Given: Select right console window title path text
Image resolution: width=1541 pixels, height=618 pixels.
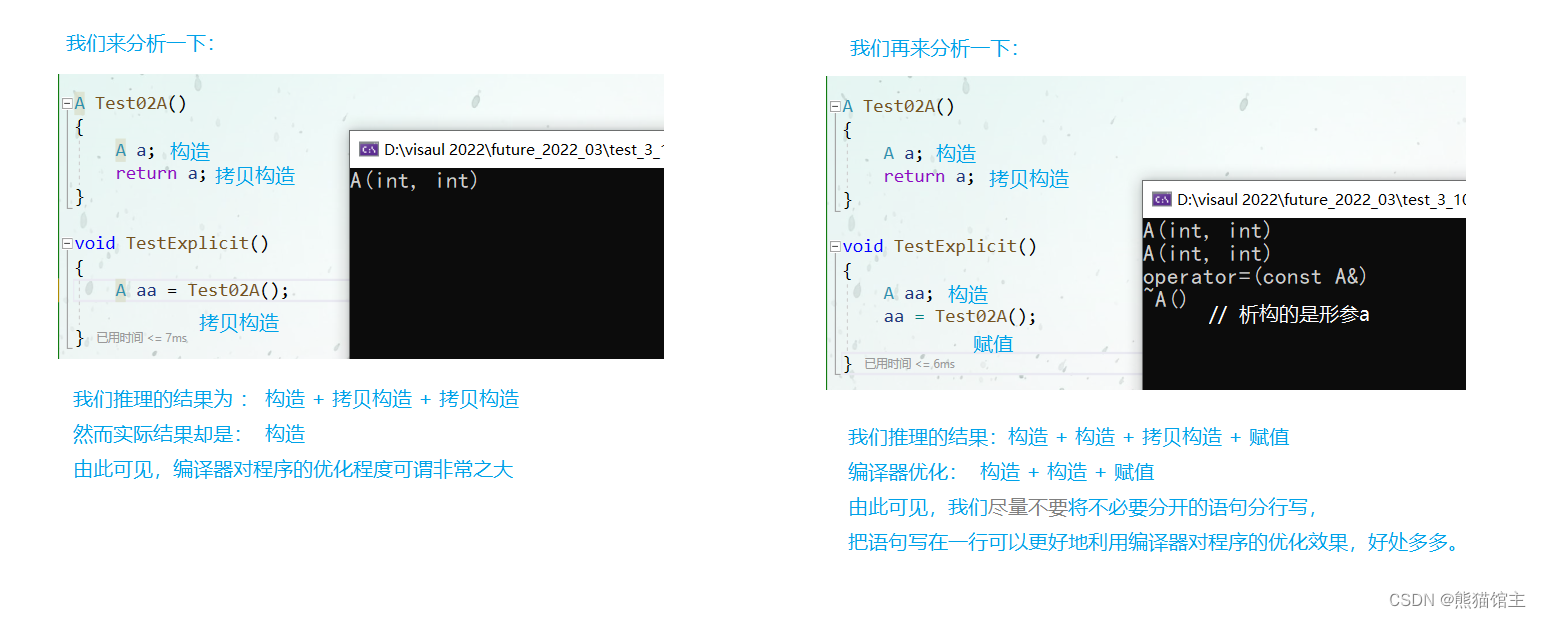Looking at the screenshot, I should pyautogui.click(x=1321, y=199).
